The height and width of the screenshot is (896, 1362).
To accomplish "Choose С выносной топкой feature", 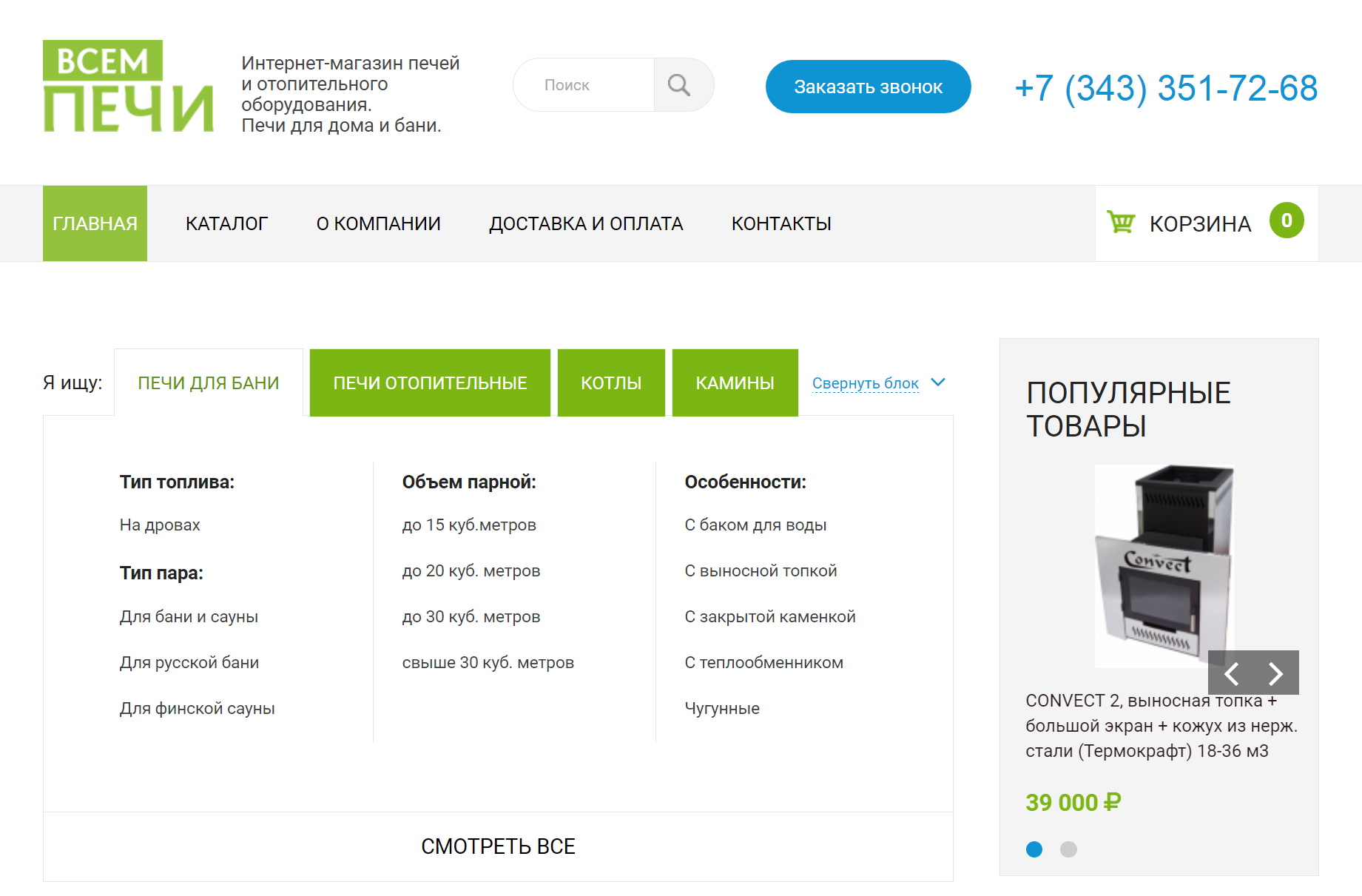I will (x=761, y=570).
